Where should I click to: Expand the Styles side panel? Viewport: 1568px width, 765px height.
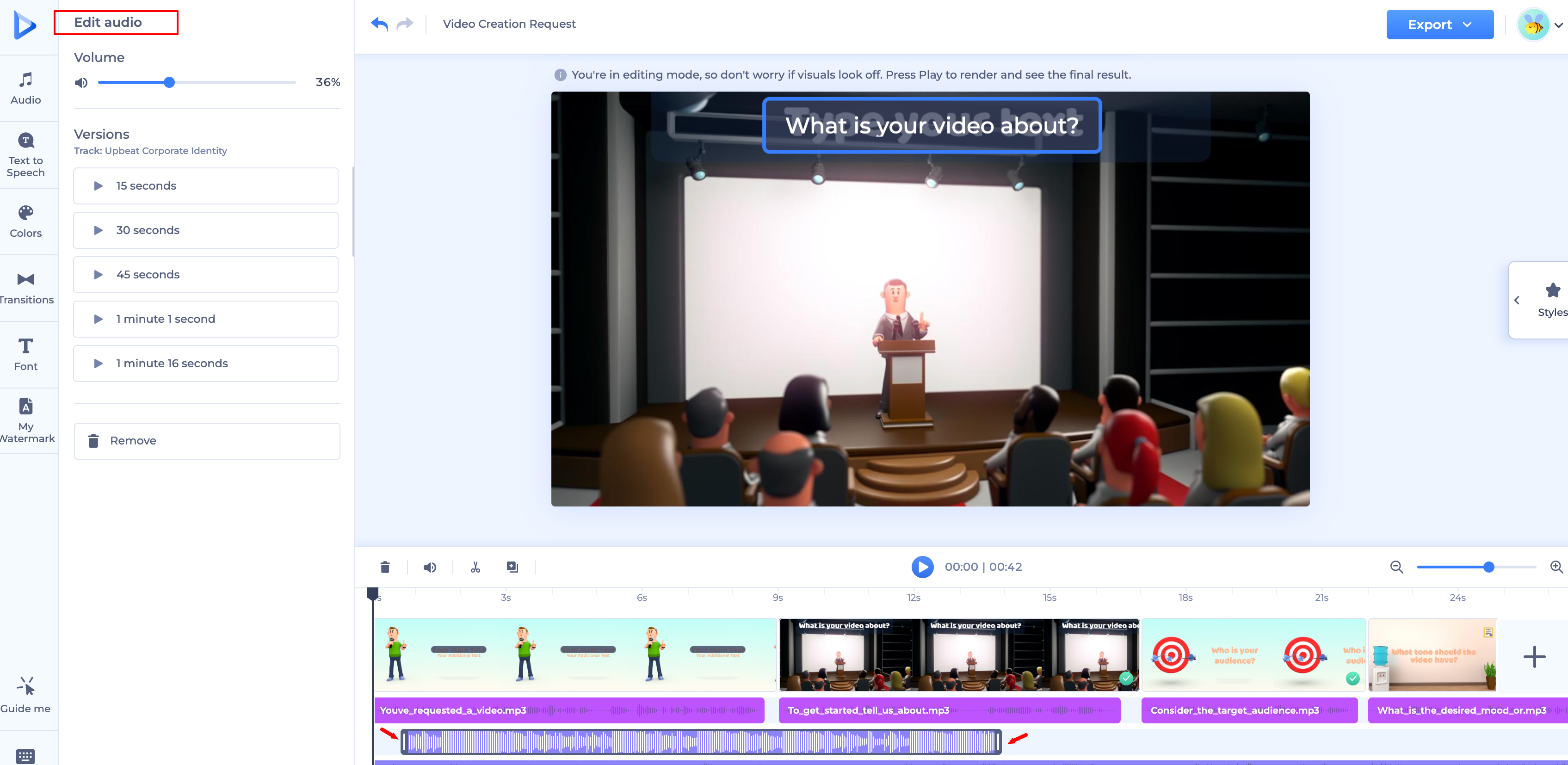(x=1537, y=300)
